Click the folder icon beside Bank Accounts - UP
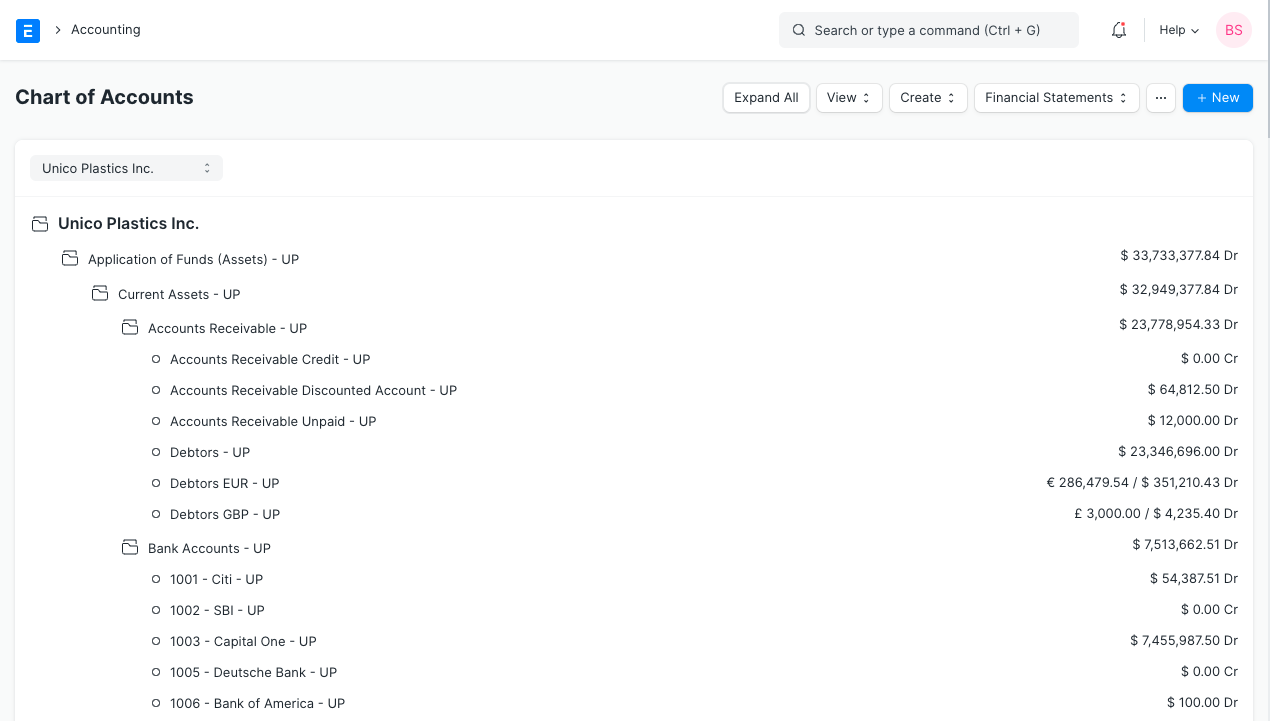Screen dimensions: 1270x721 [x=130, y=547]
